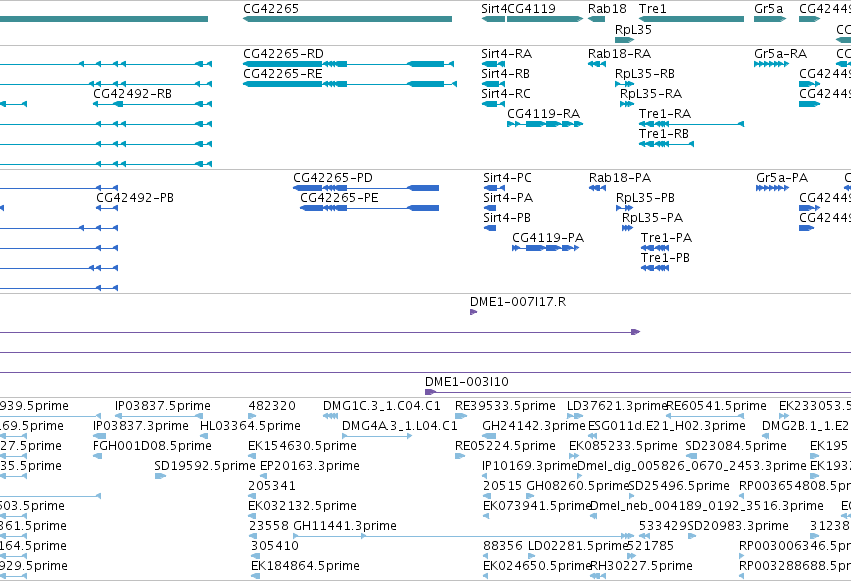The height and width of the screenshot is (581, 851).
Task: Click the CG42265-PD protein label
Action: (x=333, y=178)
